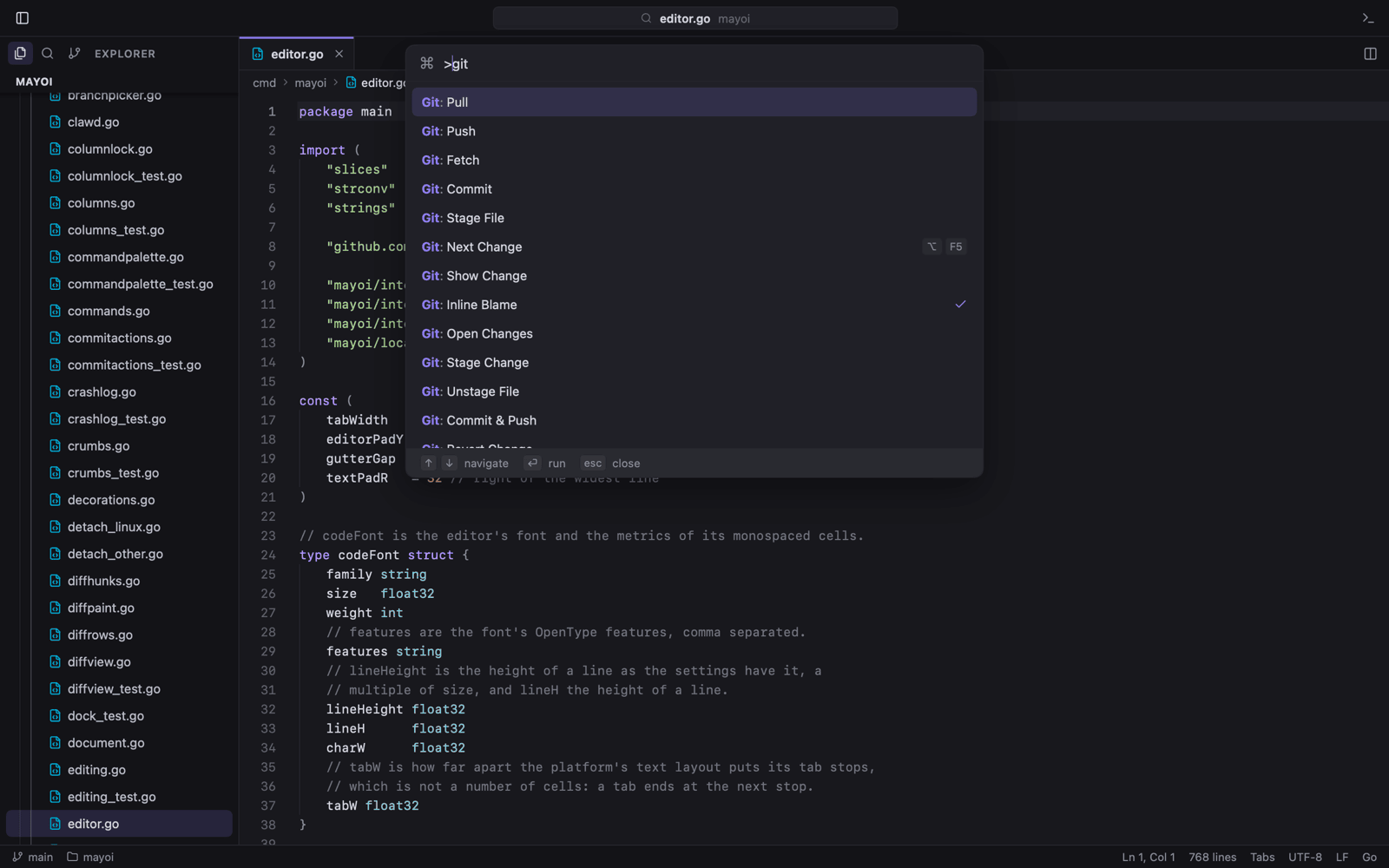
Task: Click the split editor icon
Action: coord(1370,54)
